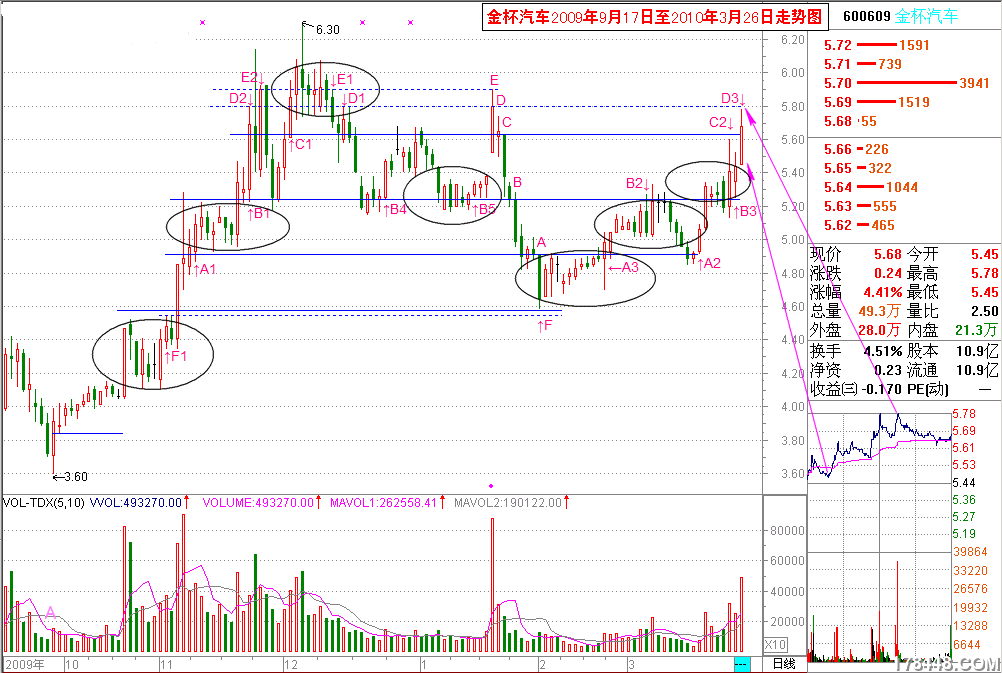Screen dimensions: 1002x673
Task: Select the sell order row 5.72 with 1591
Action: point(876,45)
